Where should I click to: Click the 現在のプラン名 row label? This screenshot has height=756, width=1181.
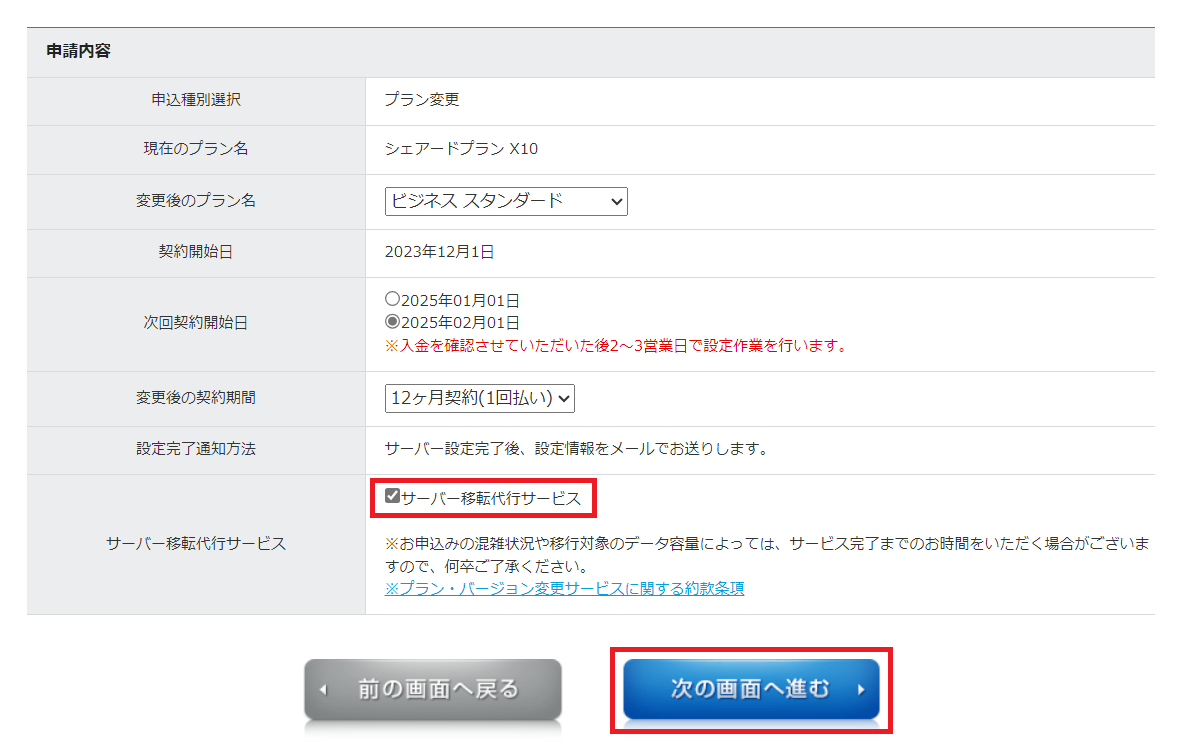point(196,149)
